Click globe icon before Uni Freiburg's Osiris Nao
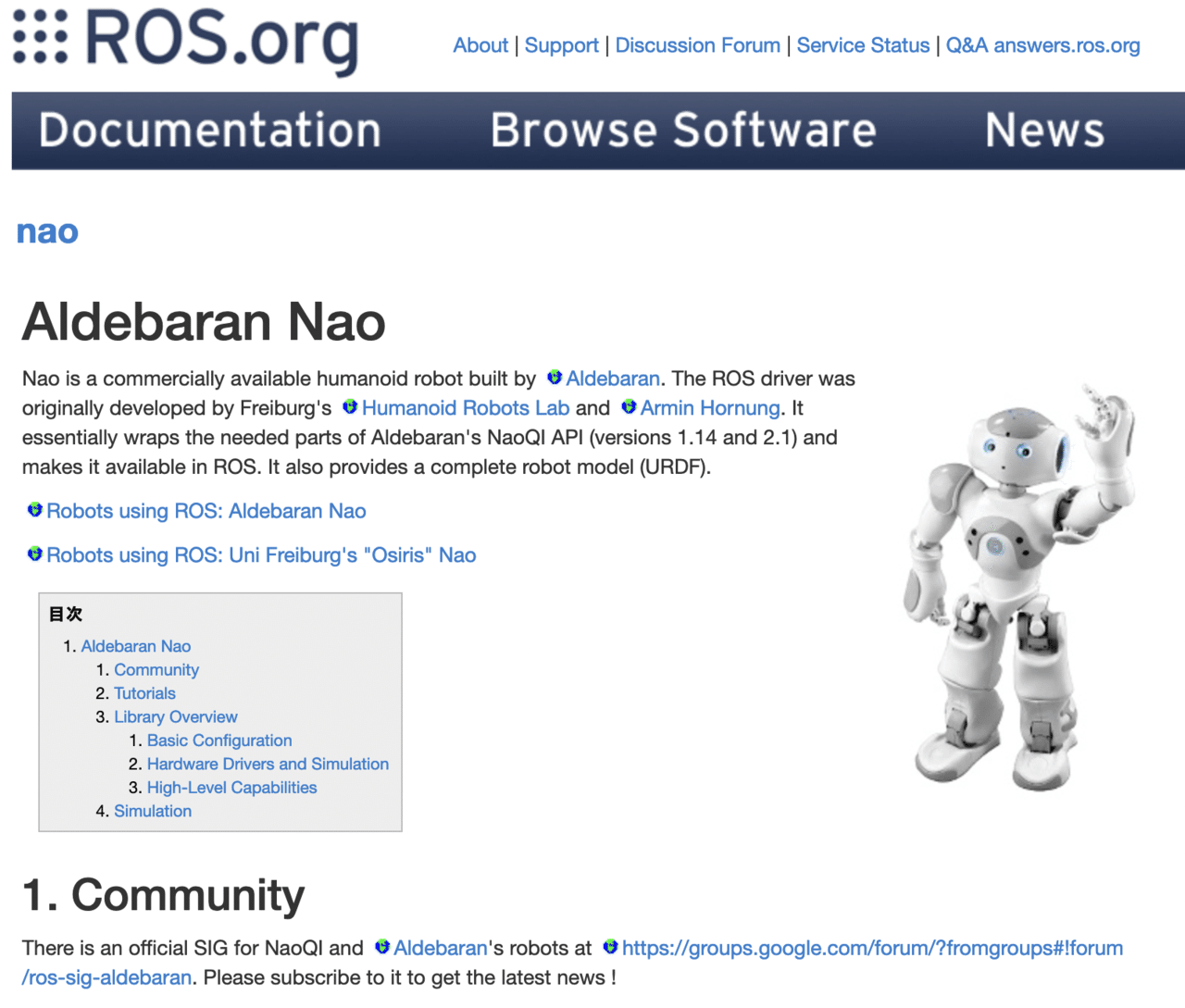 pyautogui.click(x=35, y=554)
